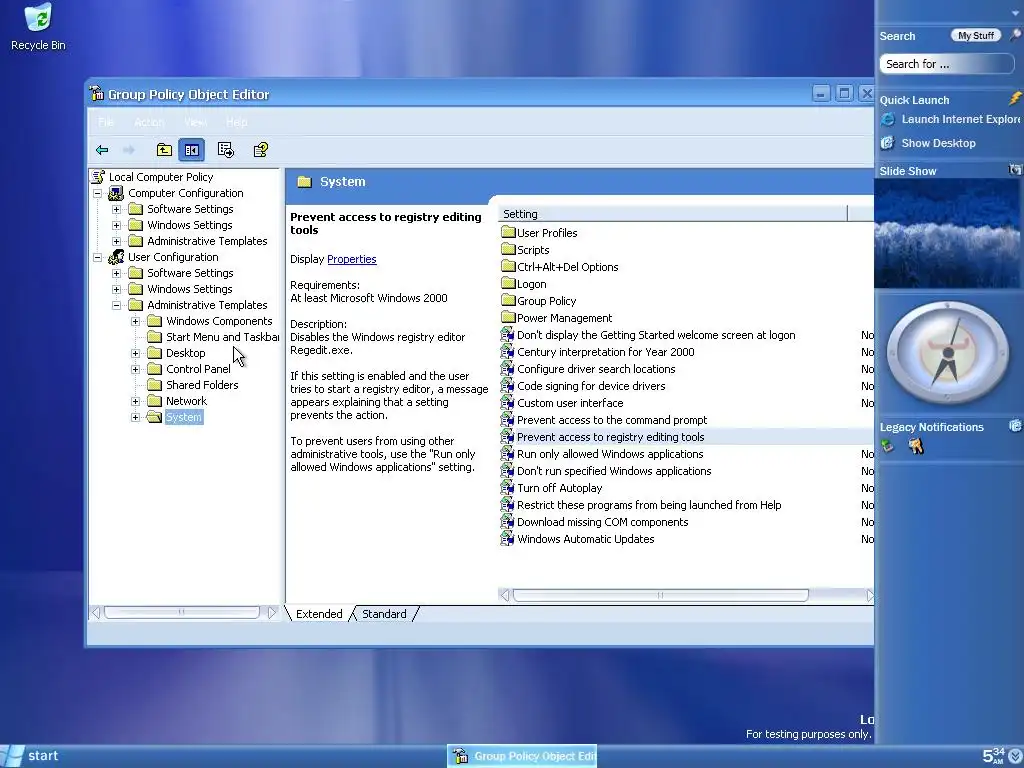Viewport: 1024px width, 768px height.
Task: Click the User Configuration icon
Action: [x=116, y=257]
